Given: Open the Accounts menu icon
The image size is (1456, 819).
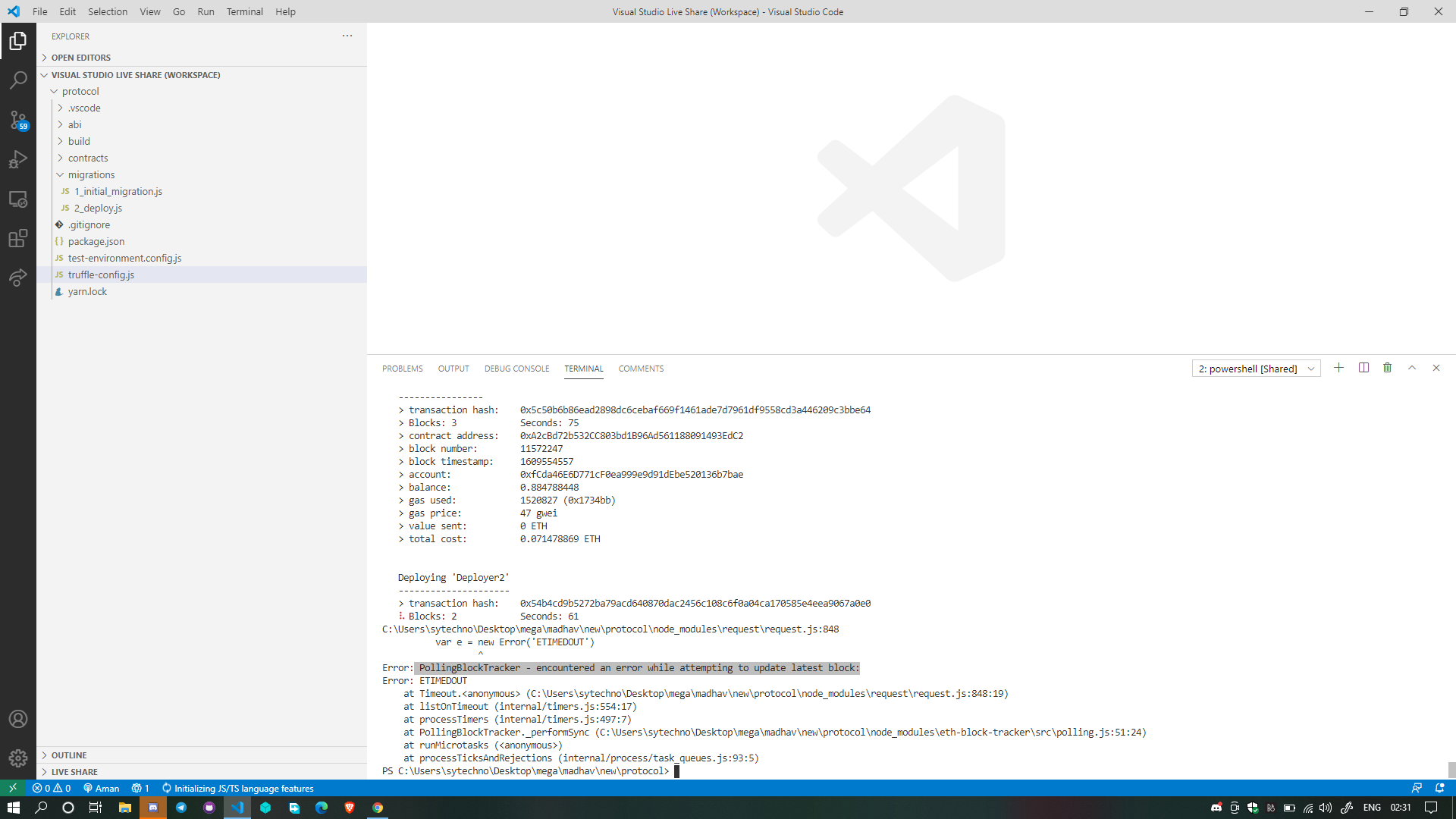Looking at the screenshot, I should coord(18,719).
